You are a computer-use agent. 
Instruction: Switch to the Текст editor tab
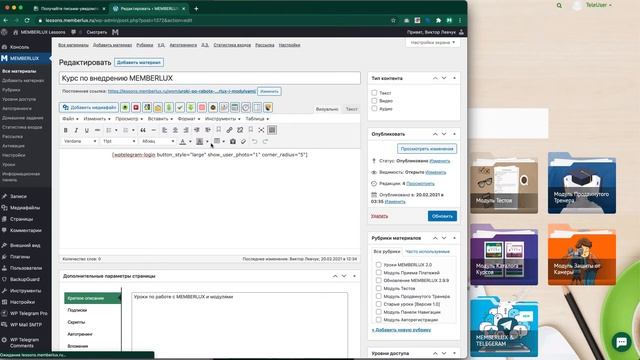pos(351,109)
